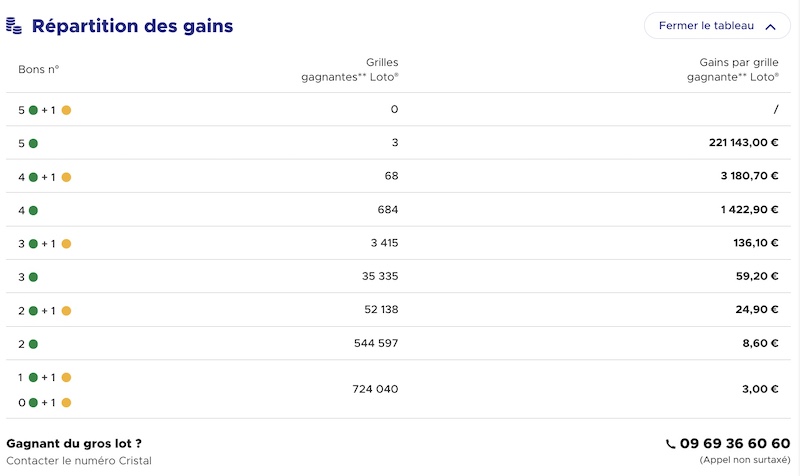Click the yellow ball in the 2 + 1 row
The height and width of the screenshot is (476, 800).
66,311
